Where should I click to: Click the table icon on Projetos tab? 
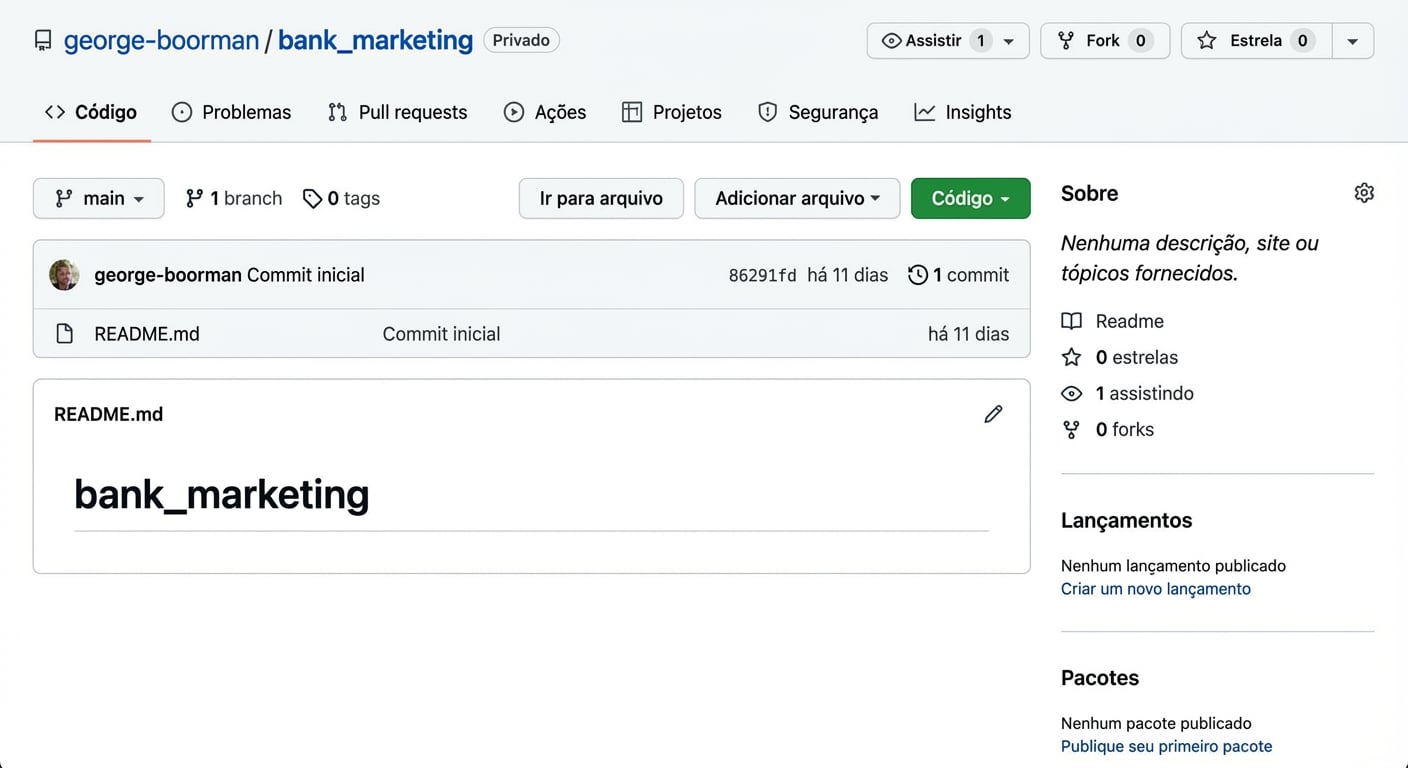[x=632, y=112]
